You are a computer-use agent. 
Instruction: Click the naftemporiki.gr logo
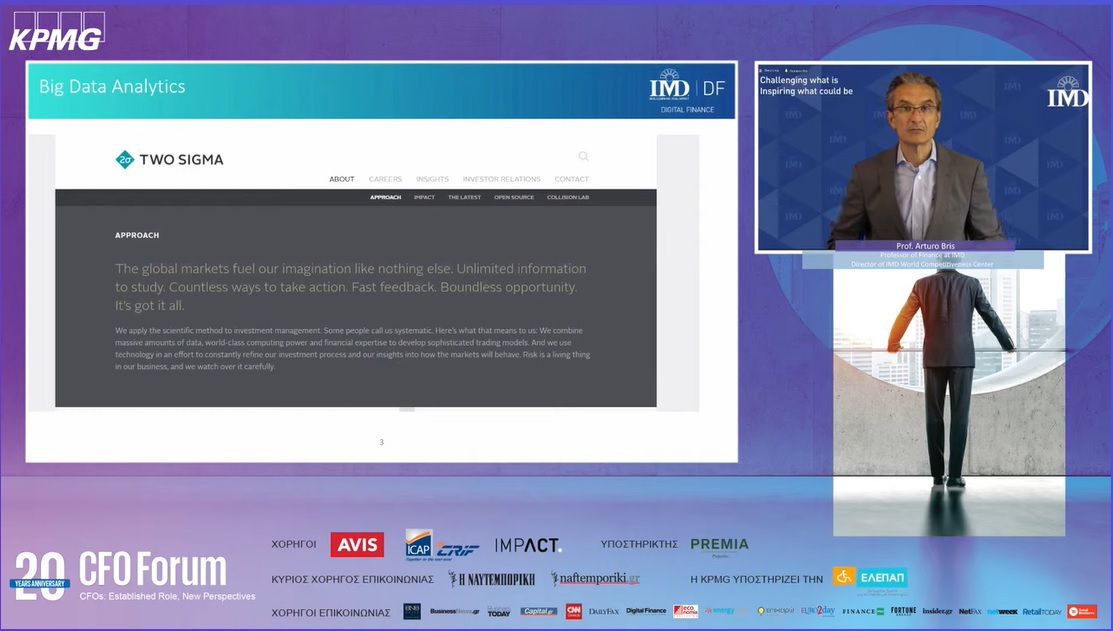point(596,579)
